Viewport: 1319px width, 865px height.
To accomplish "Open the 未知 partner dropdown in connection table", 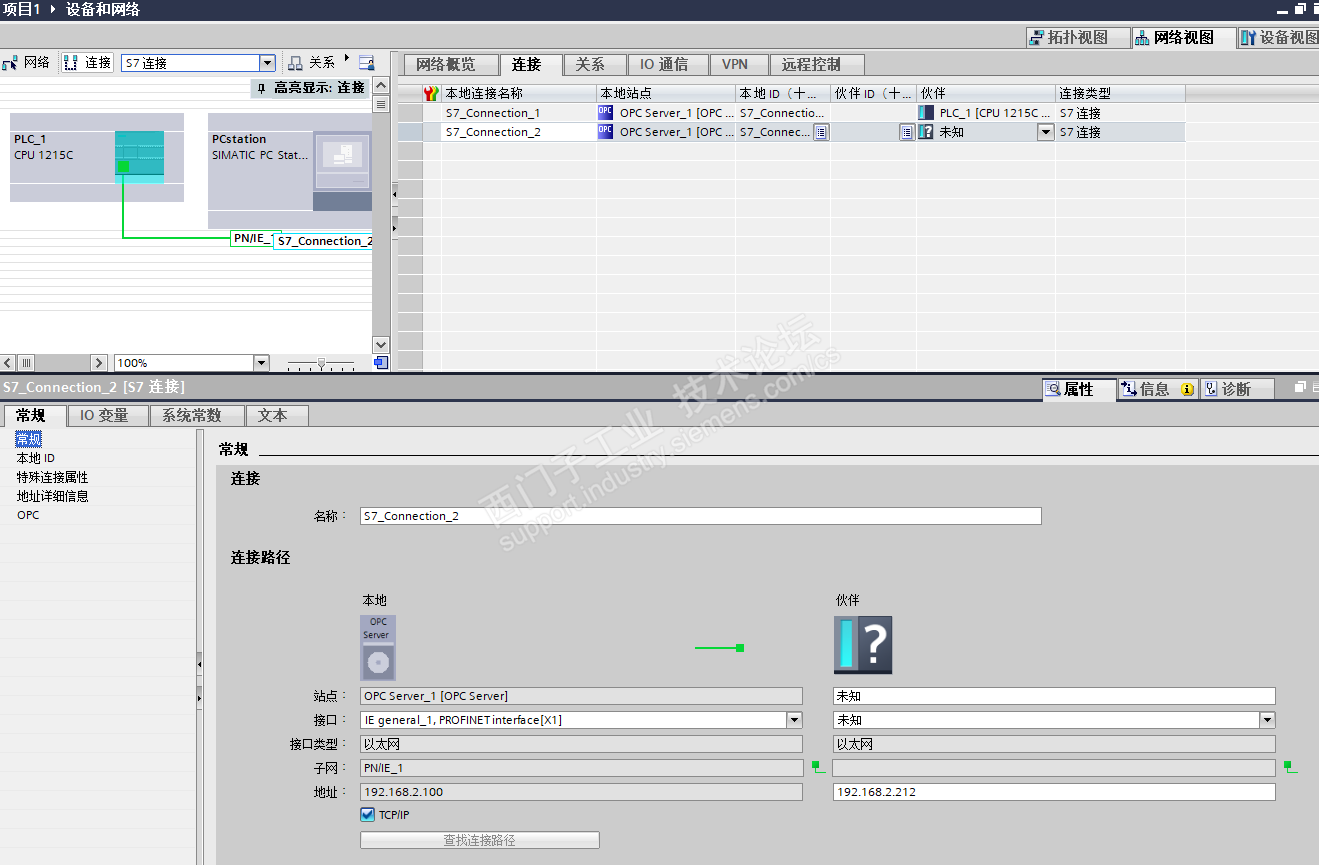I will click(1045, 132).
